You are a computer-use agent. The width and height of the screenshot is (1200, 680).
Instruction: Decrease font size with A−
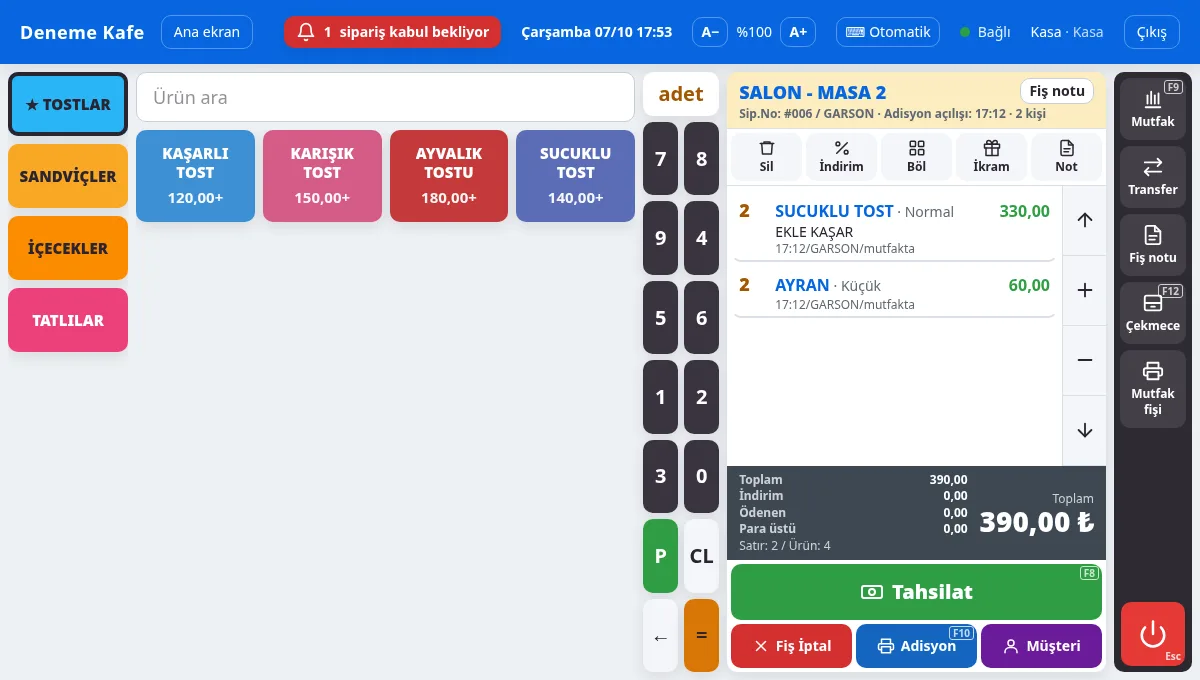710,32
